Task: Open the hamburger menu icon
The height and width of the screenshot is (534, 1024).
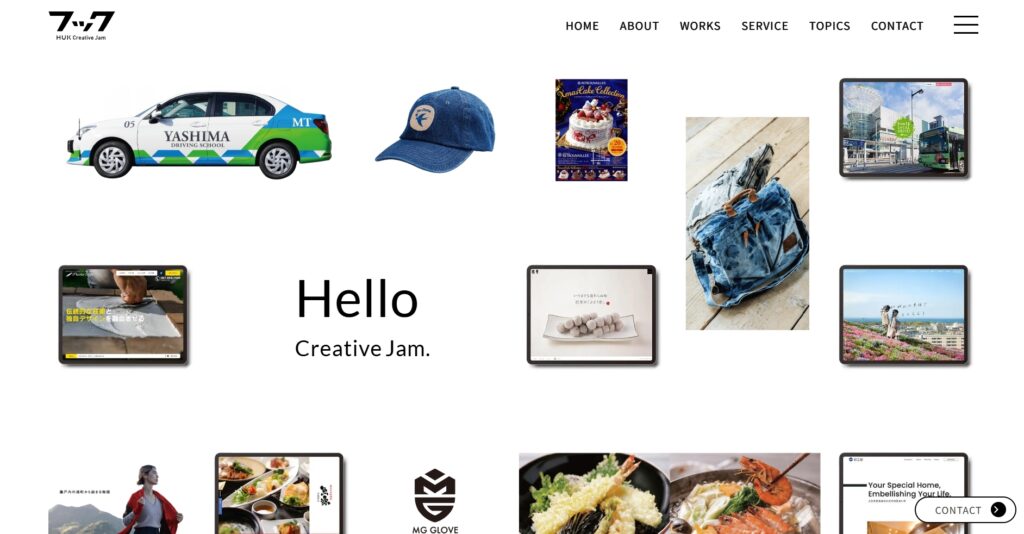Action: coord(965,25)
